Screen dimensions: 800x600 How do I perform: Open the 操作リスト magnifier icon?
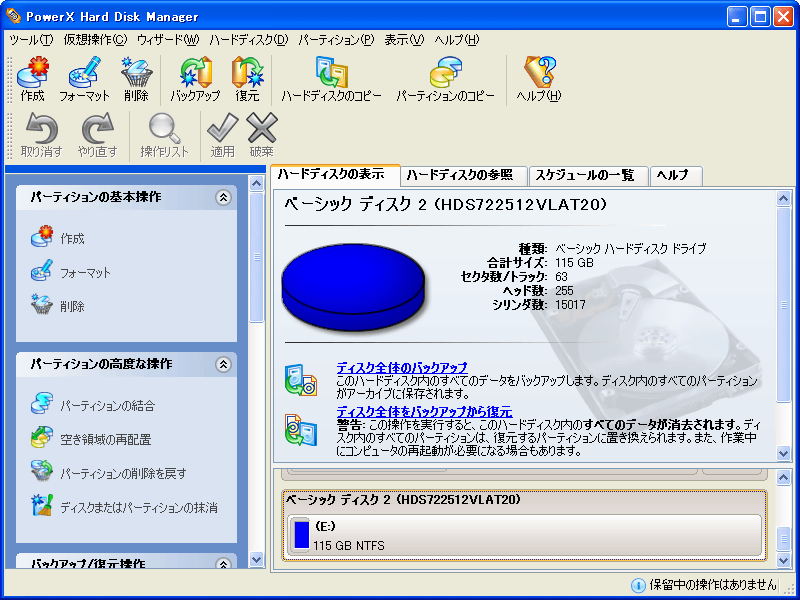pos(164,135)
